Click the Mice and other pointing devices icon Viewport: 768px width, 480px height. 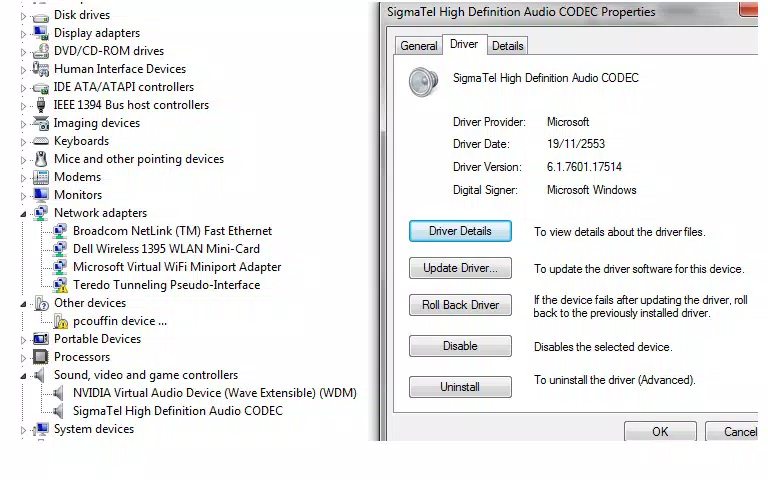click(x=41, y=159)
